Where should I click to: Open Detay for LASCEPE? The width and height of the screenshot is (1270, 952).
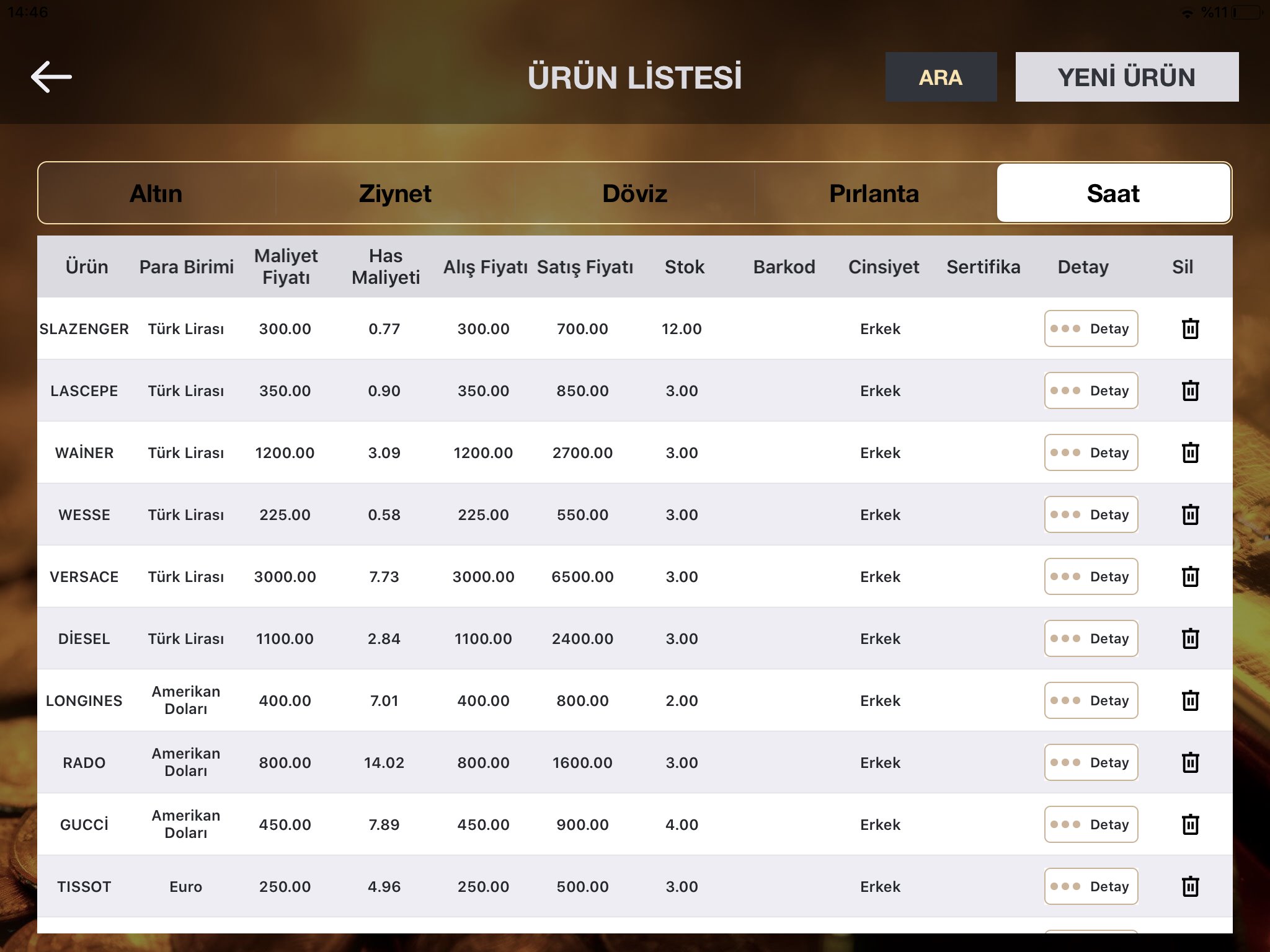pyautogui.click(x=1091, y=390)
